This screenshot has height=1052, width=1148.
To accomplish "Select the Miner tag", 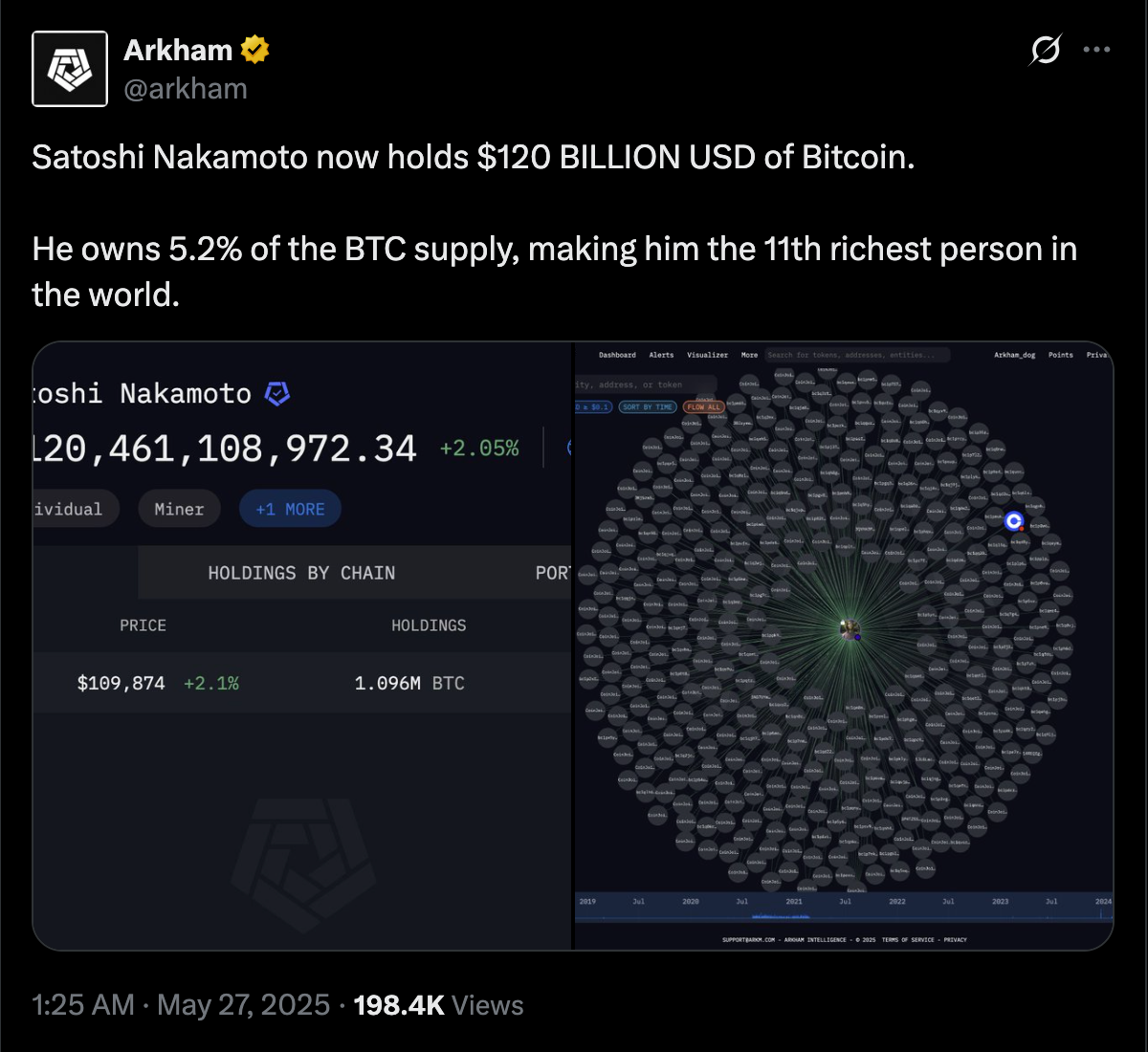I will click(179, 510).
